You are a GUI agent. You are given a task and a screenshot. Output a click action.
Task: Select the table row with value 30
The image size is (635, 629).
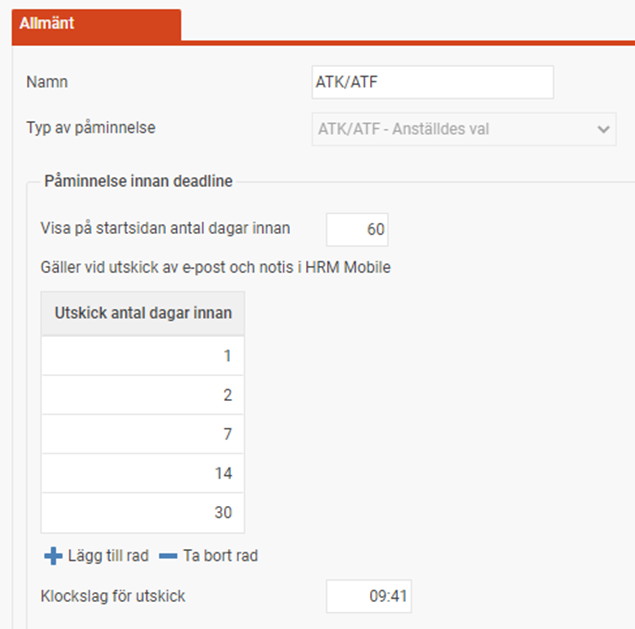point(142,512)
